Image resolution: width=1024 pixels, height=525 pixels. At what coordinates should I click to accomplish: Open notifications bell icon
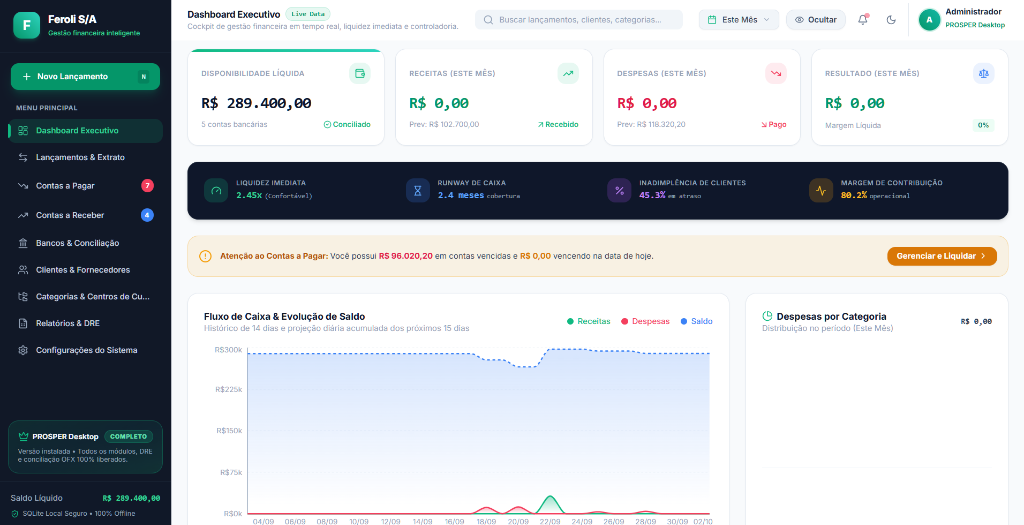tap(863, 20)
